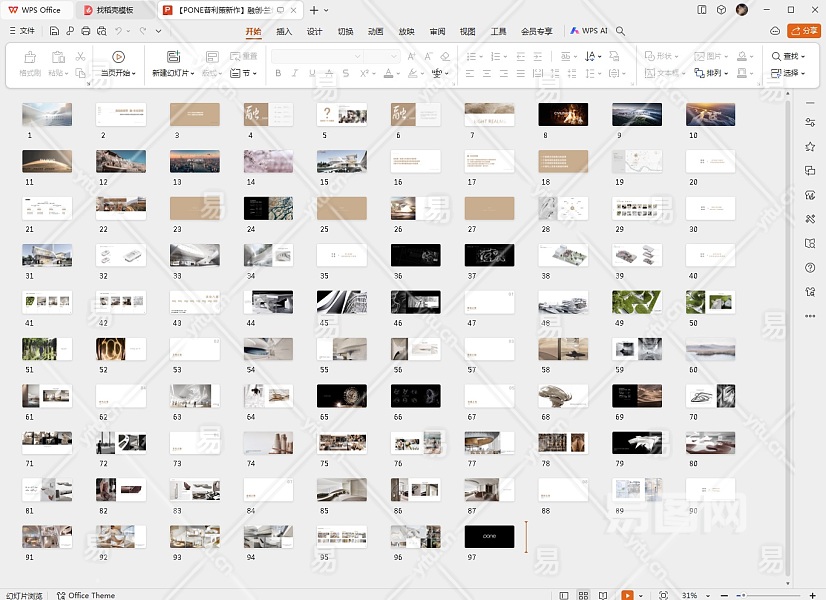
Task: Toggle slide sorter view in status bar
Action: [x=584, y=595]
